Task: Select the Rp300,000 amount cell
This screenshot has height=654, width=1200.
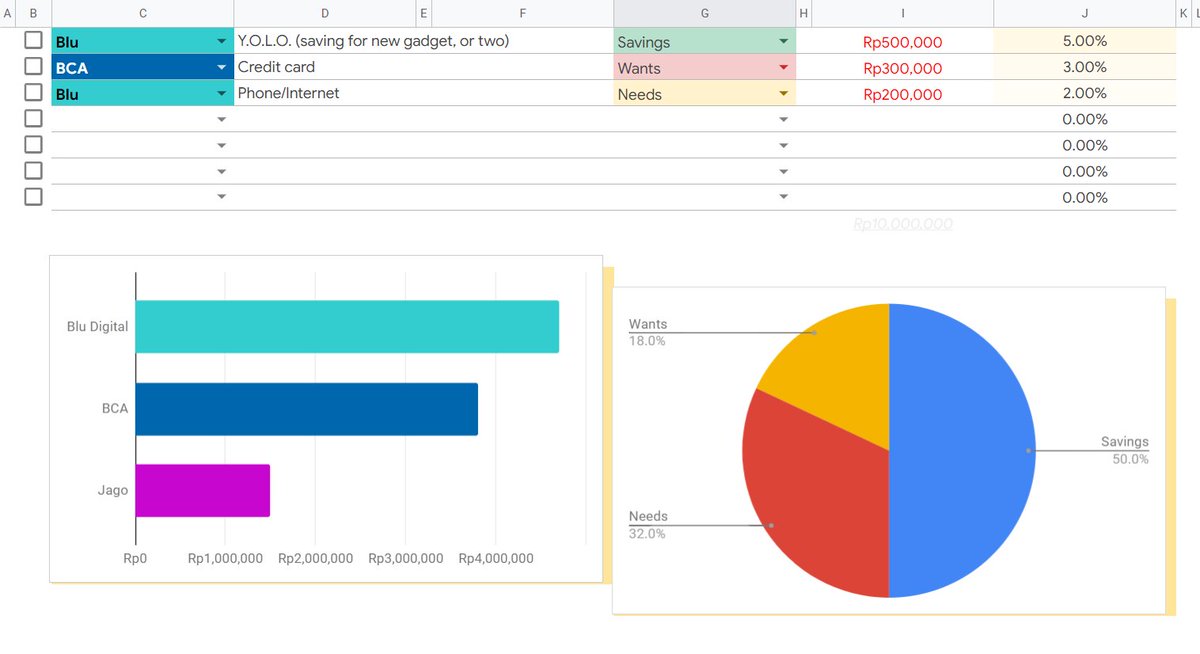Action: tap(903, 68)
